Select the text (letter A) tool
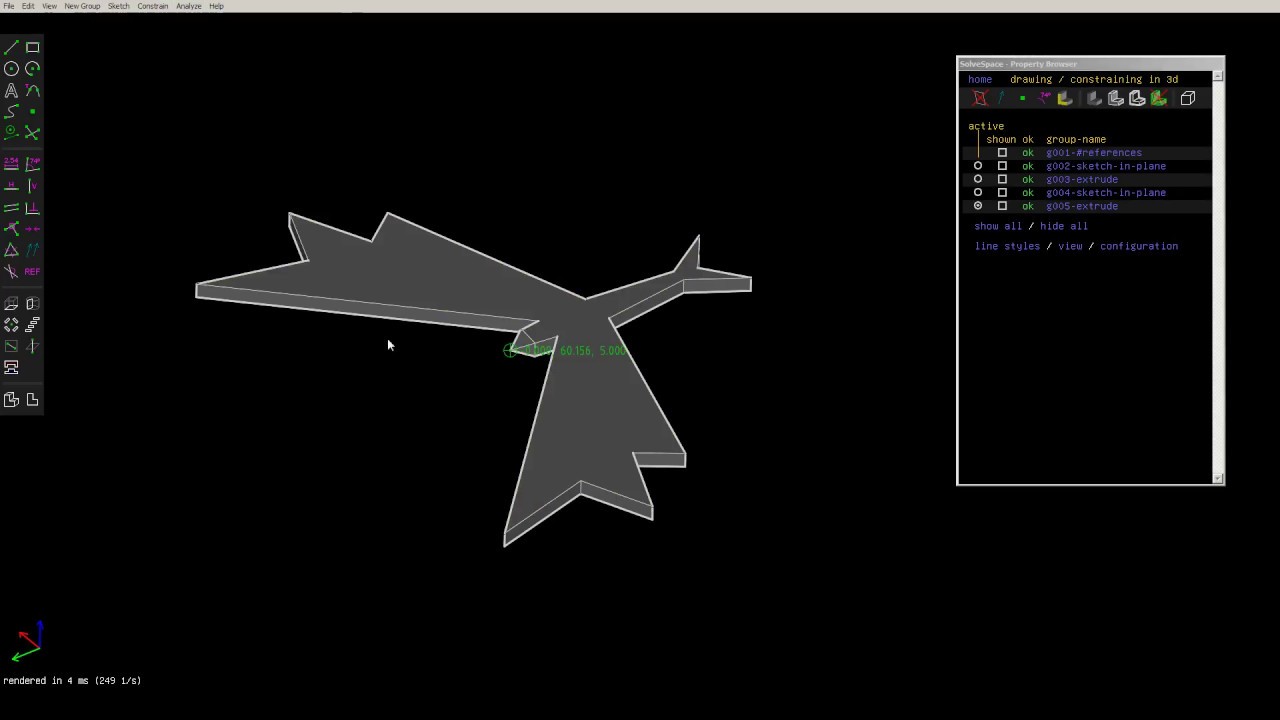Image resolution: width=1280 pixels, height=720 pixels. (11, 90)
